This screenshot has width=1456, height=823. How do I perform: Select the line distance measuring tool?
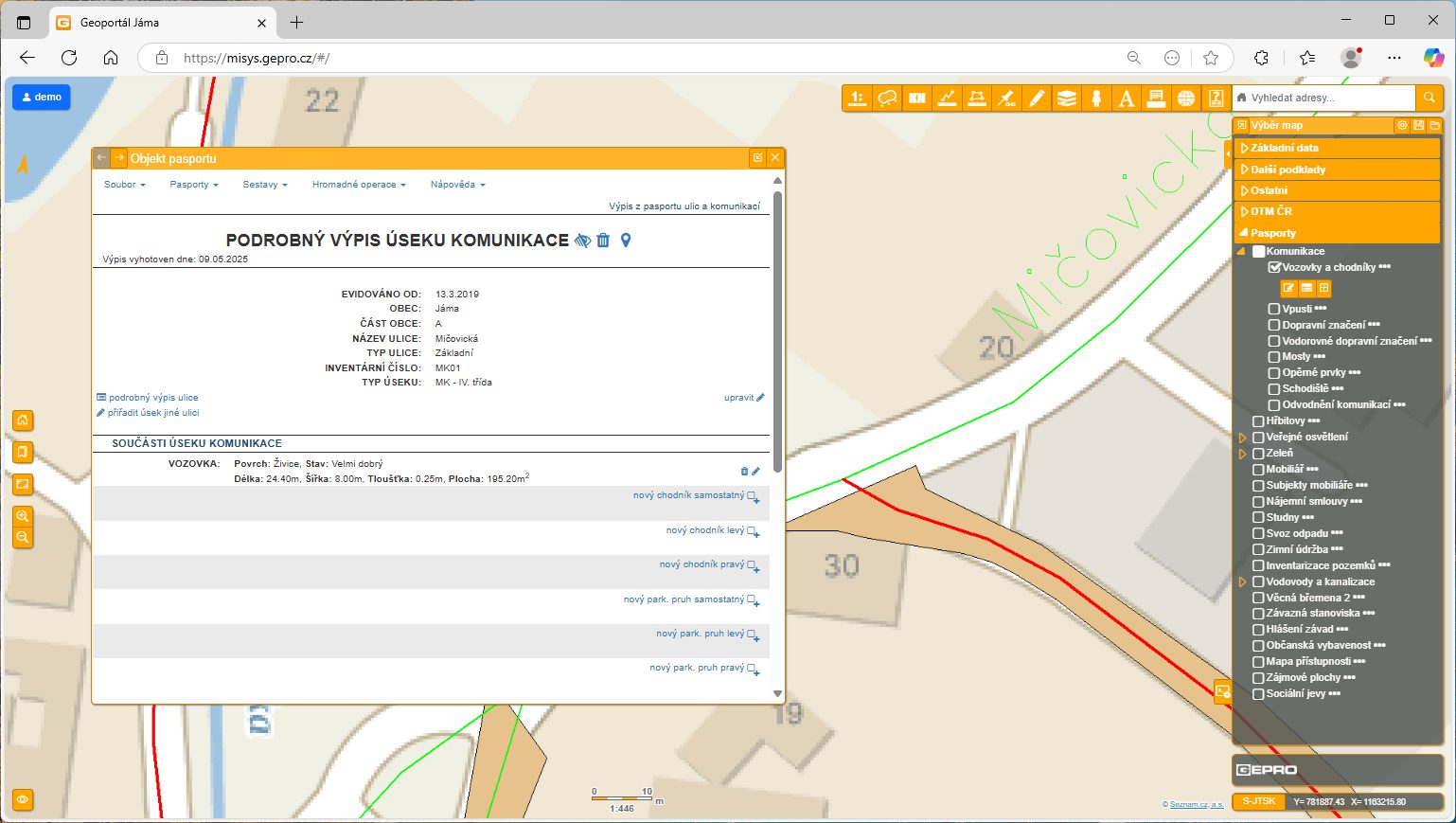(947, 98)
